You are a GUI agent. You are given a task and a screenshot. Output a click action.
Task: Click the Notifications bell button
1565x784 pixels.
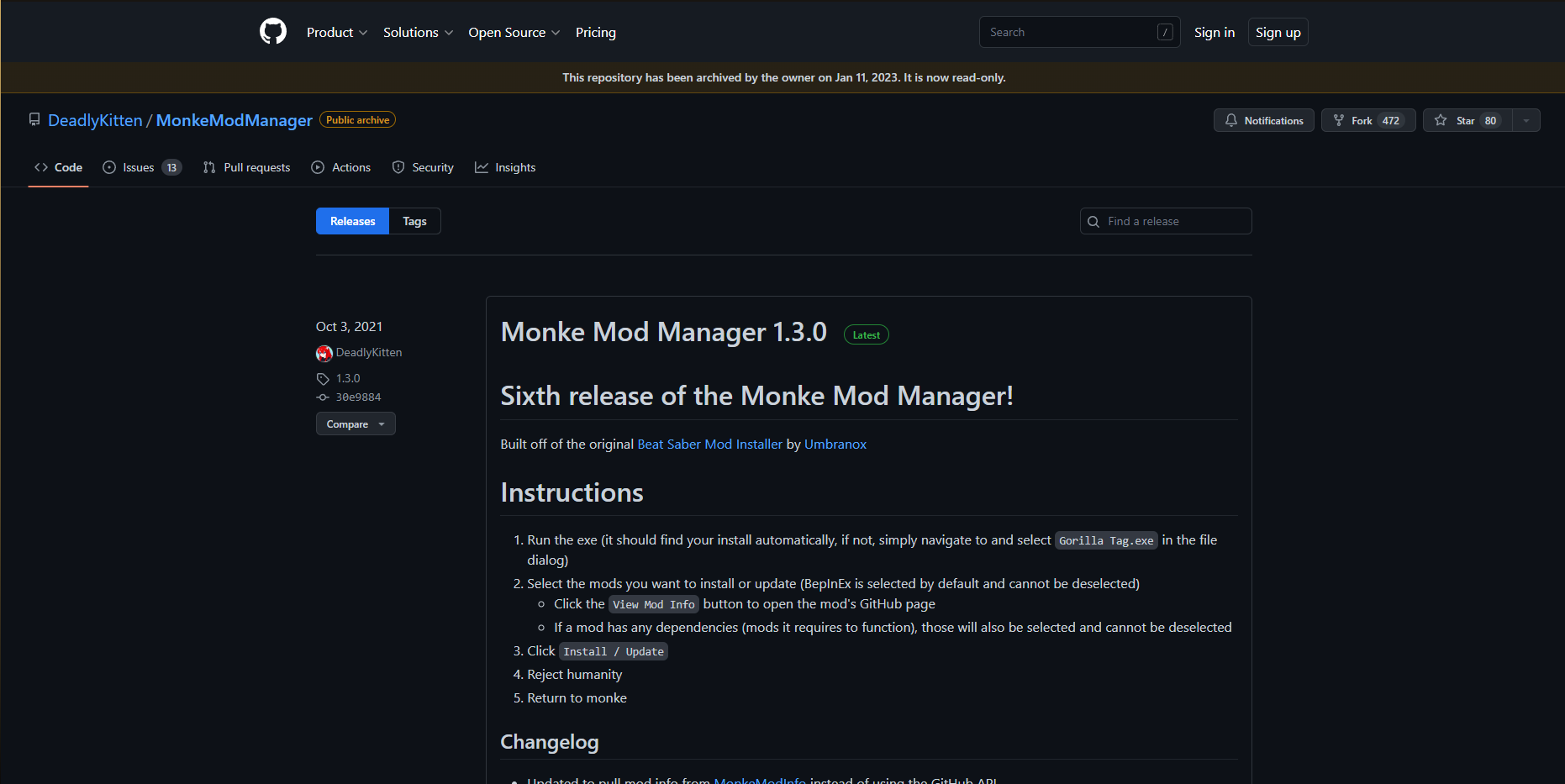[x=1263, y=120]
